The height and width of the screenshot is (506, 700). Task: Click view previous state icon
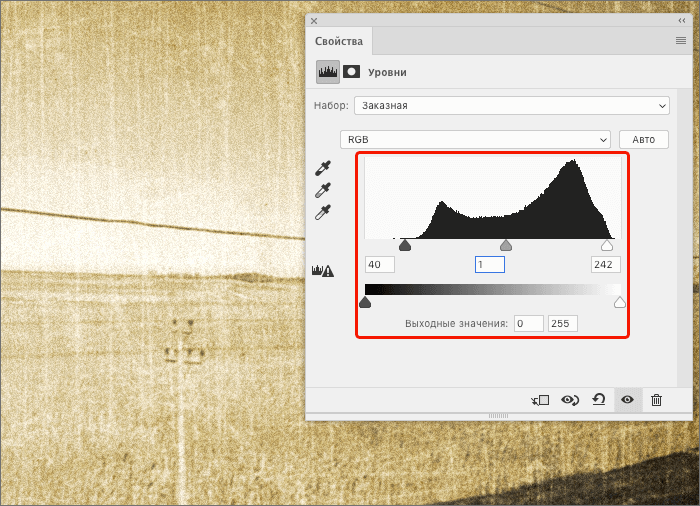(570, 400)
